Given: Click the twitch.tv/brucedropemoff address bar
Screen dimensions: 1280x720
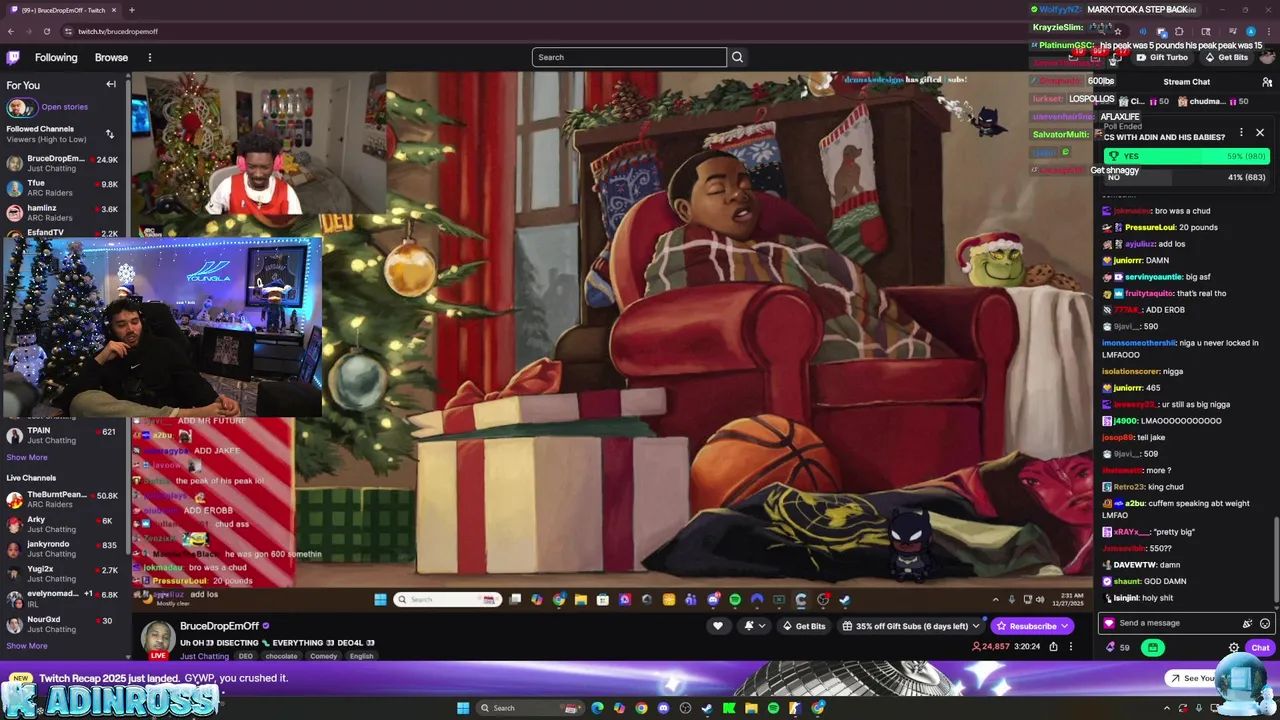Looking at the screenshot, I should [x=118, y=31].
